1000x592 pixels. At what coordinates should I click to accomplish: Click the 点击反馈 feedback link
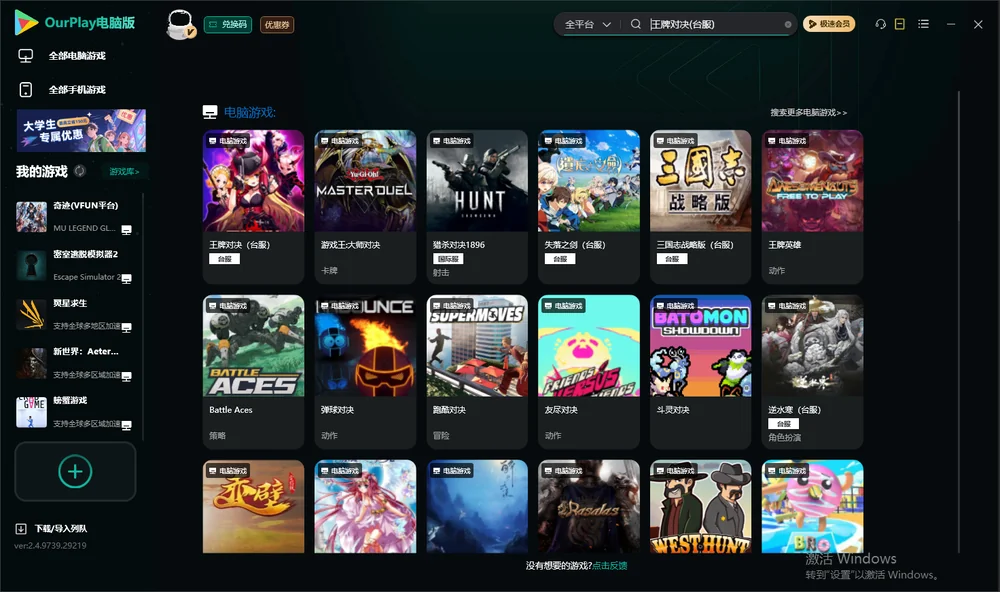click(x=610, y=566)
